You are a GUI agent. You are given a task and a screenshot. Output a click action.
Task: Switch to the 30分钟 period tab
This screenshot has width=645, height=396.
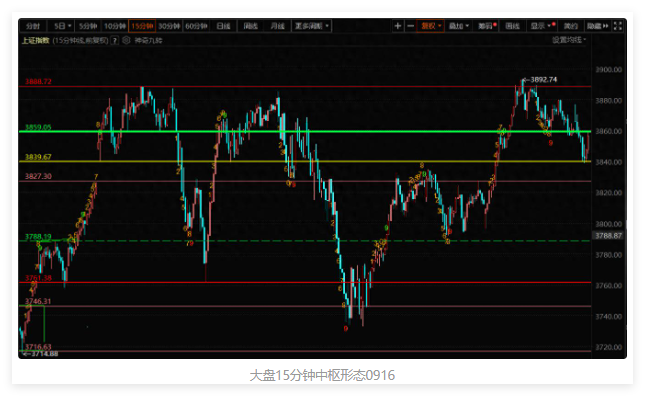click(x=169, y=26)
